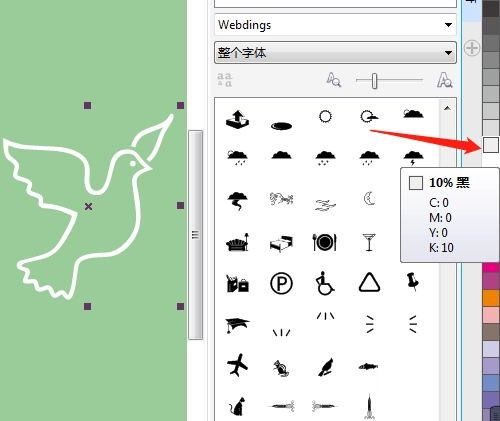Select the cloud with lightning bolt glyph

tap(413, 158)
